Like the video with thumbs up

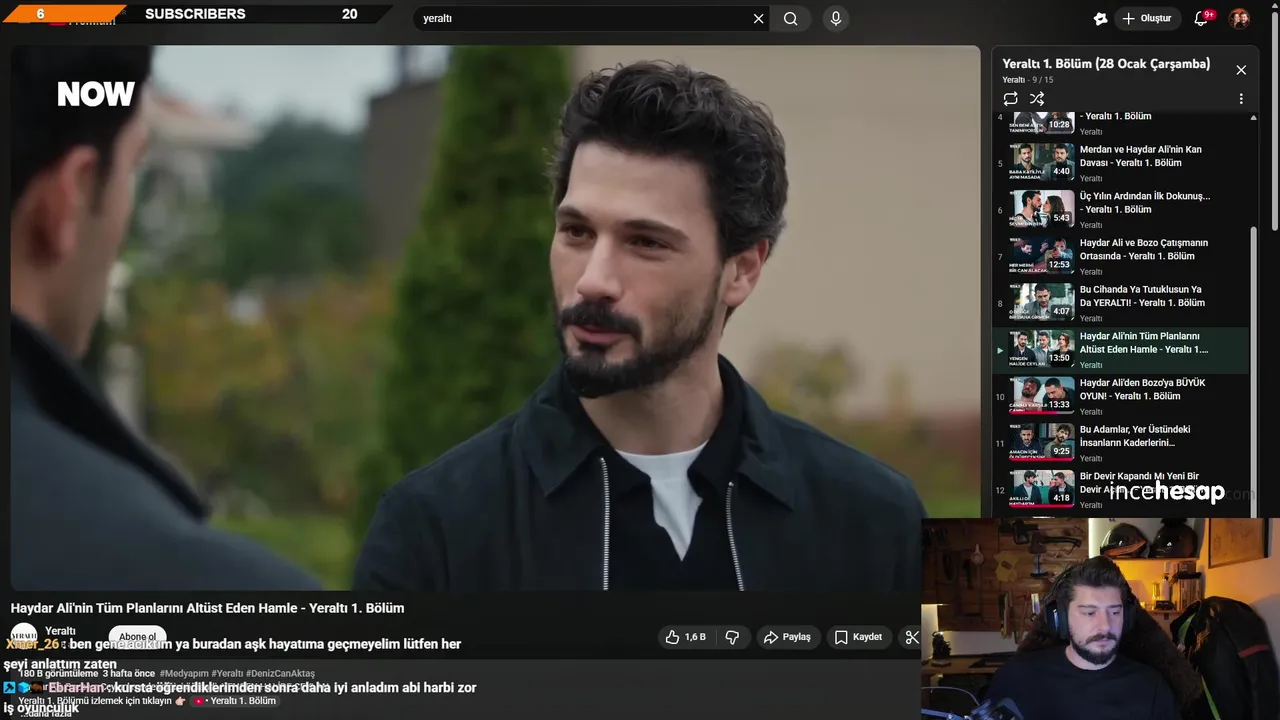click(687, 637)
